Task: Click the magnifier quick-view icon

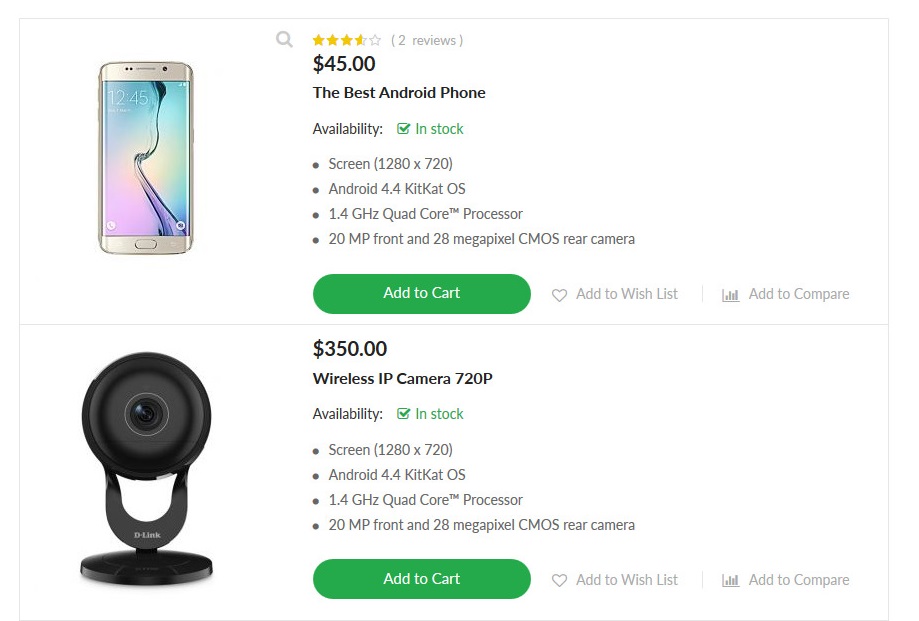Action: click(285, 40)
